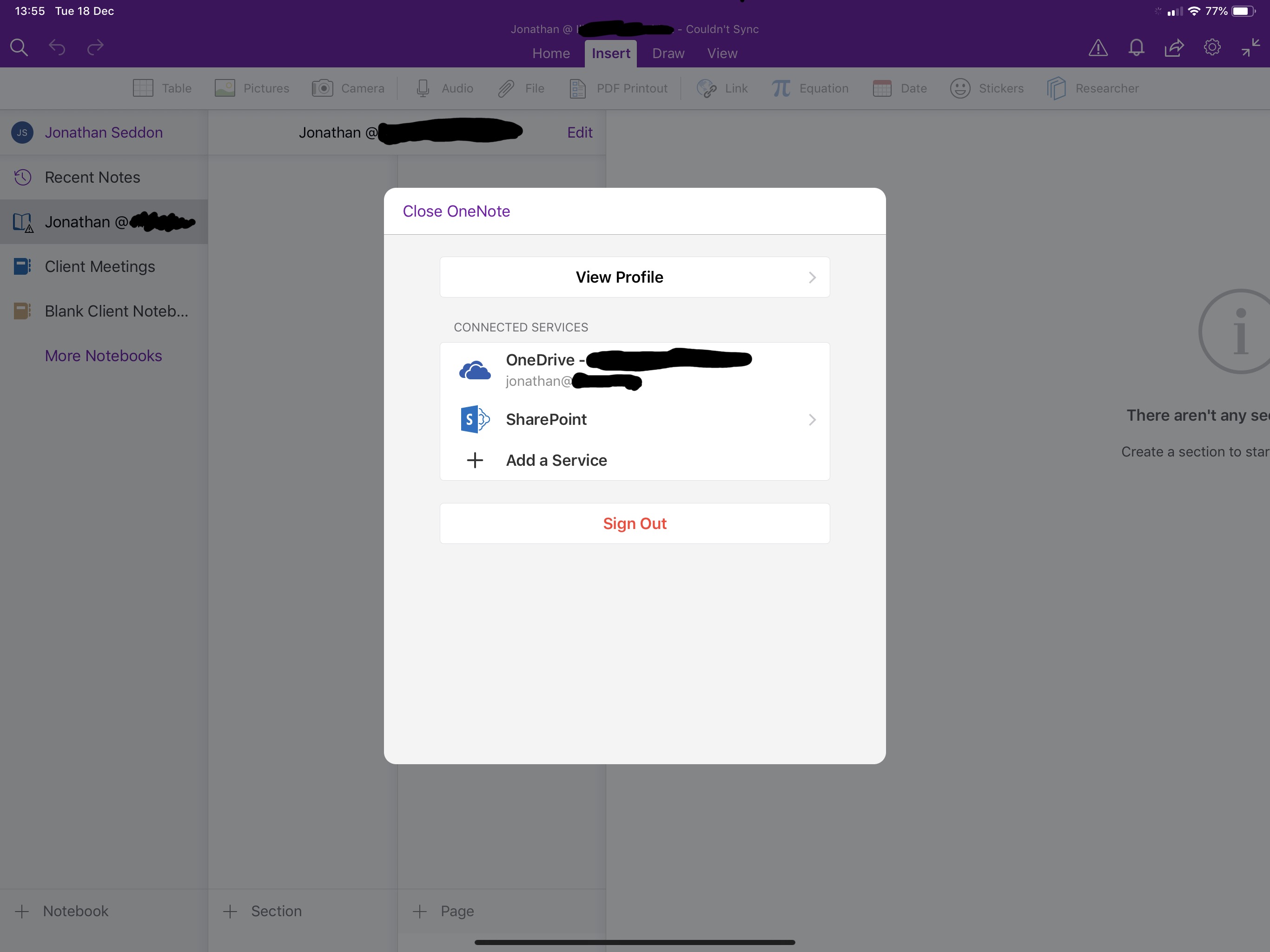Switch to the View tab

coord(721,53)
